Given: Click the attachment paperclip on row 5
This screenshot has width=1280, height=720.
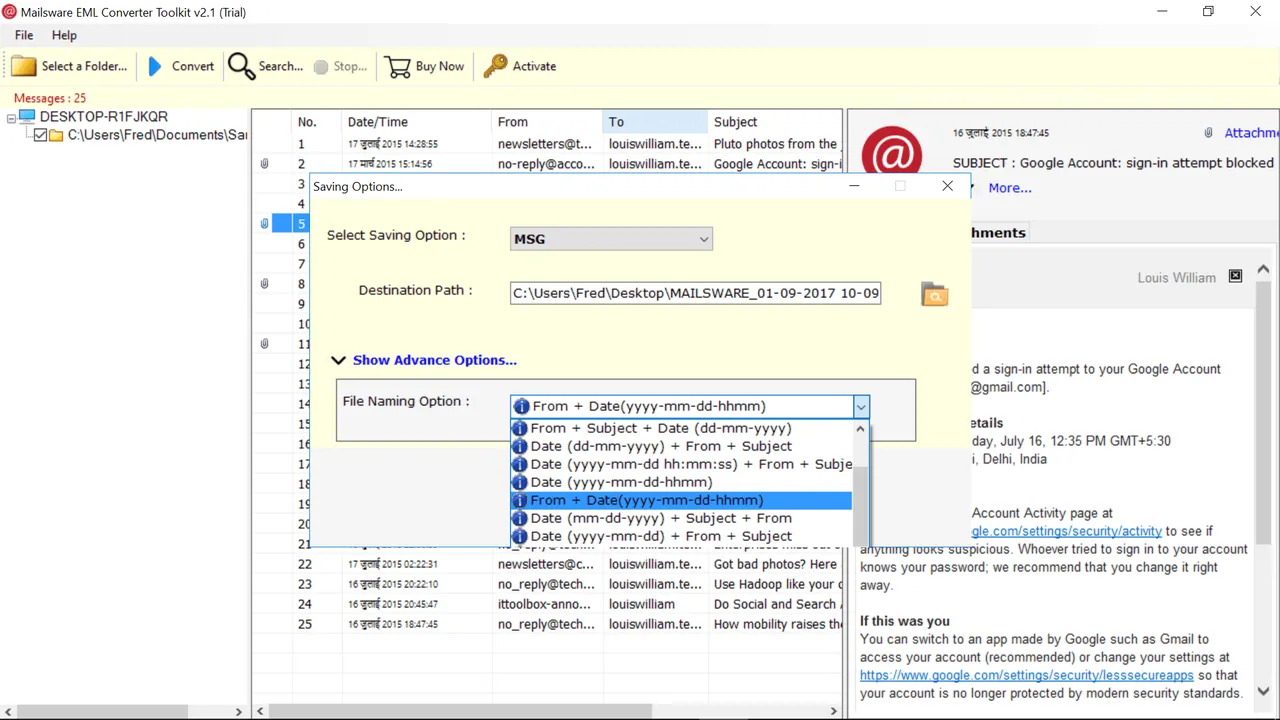Looking at the screenshot, I should (264, 224).
